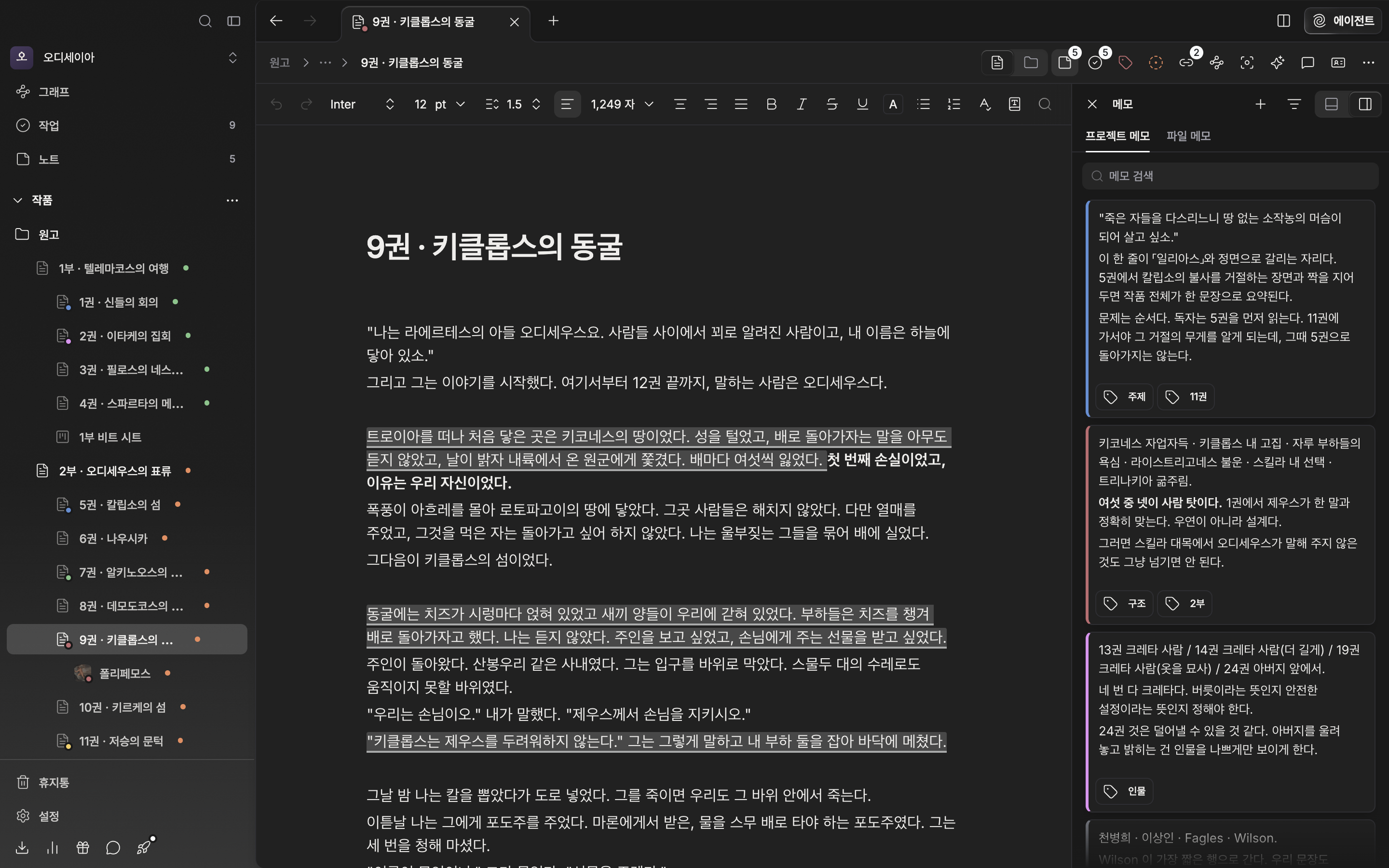The width and height of the screenshot is (1389, 868).
Task: Open the focus scan icon in header
Action: pos(1247,63)
